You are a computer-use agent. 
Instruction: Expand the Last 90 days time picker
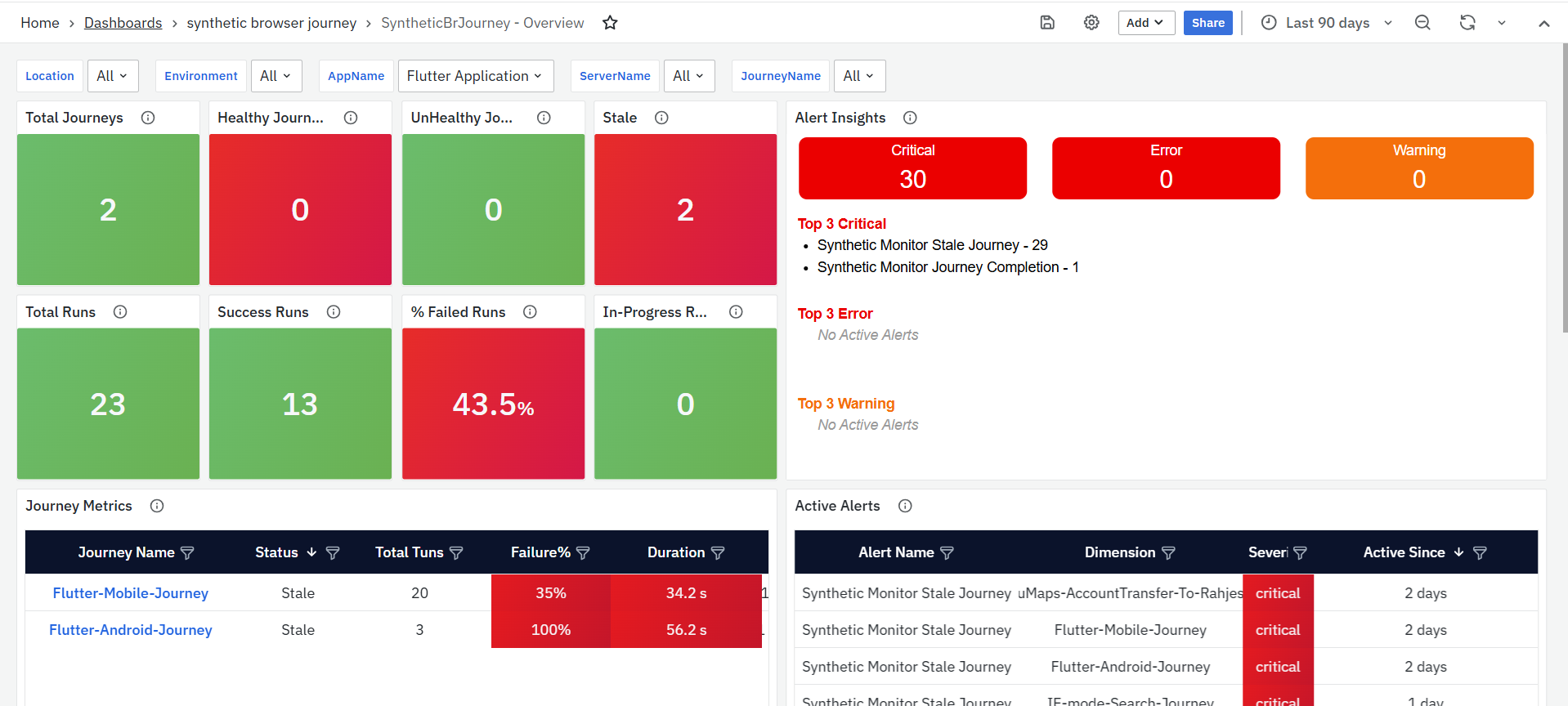[x=1326, y=23]
